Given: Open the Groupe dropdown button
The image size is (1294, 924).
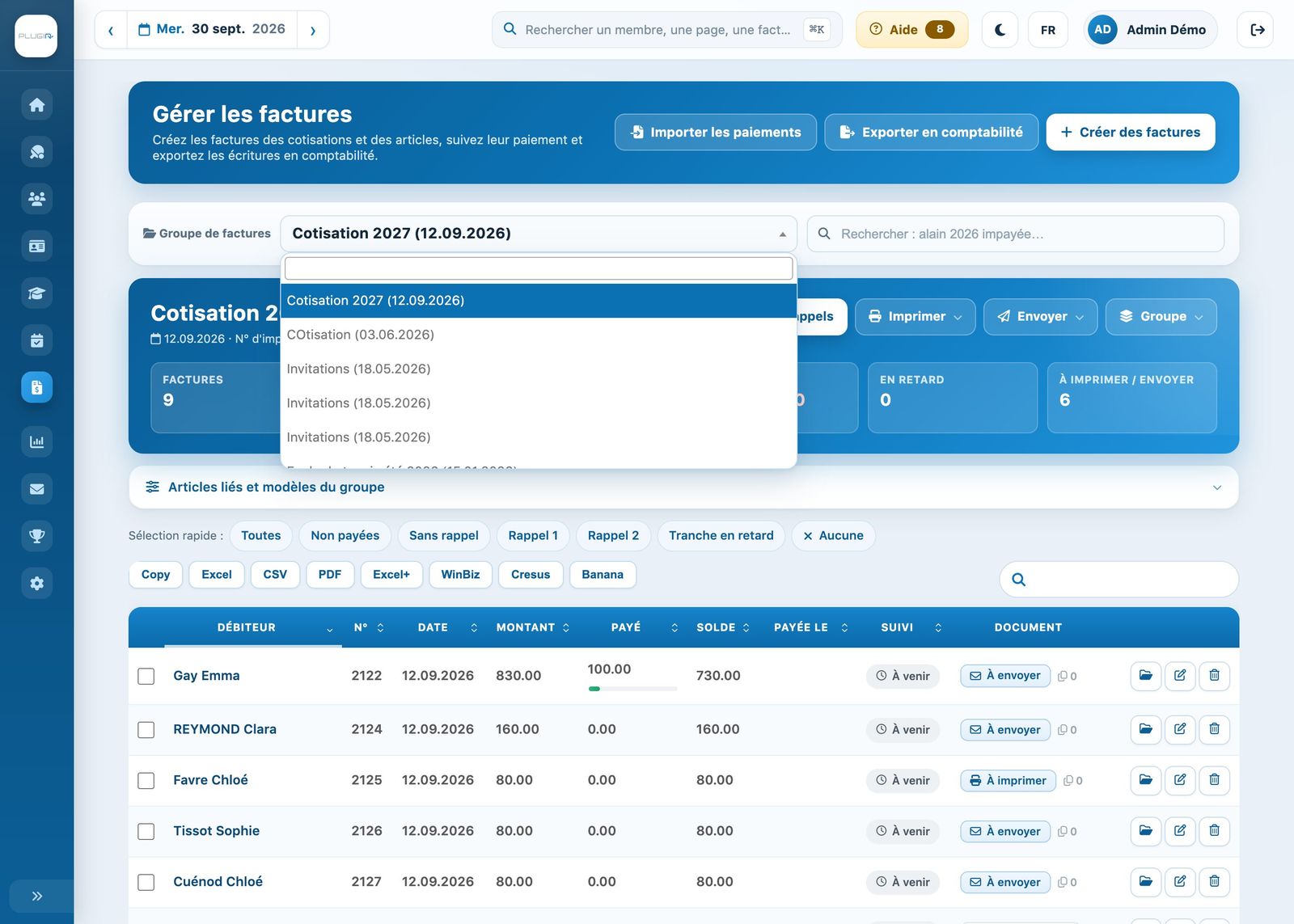Looking at the screenshot, I should 1161,317.
